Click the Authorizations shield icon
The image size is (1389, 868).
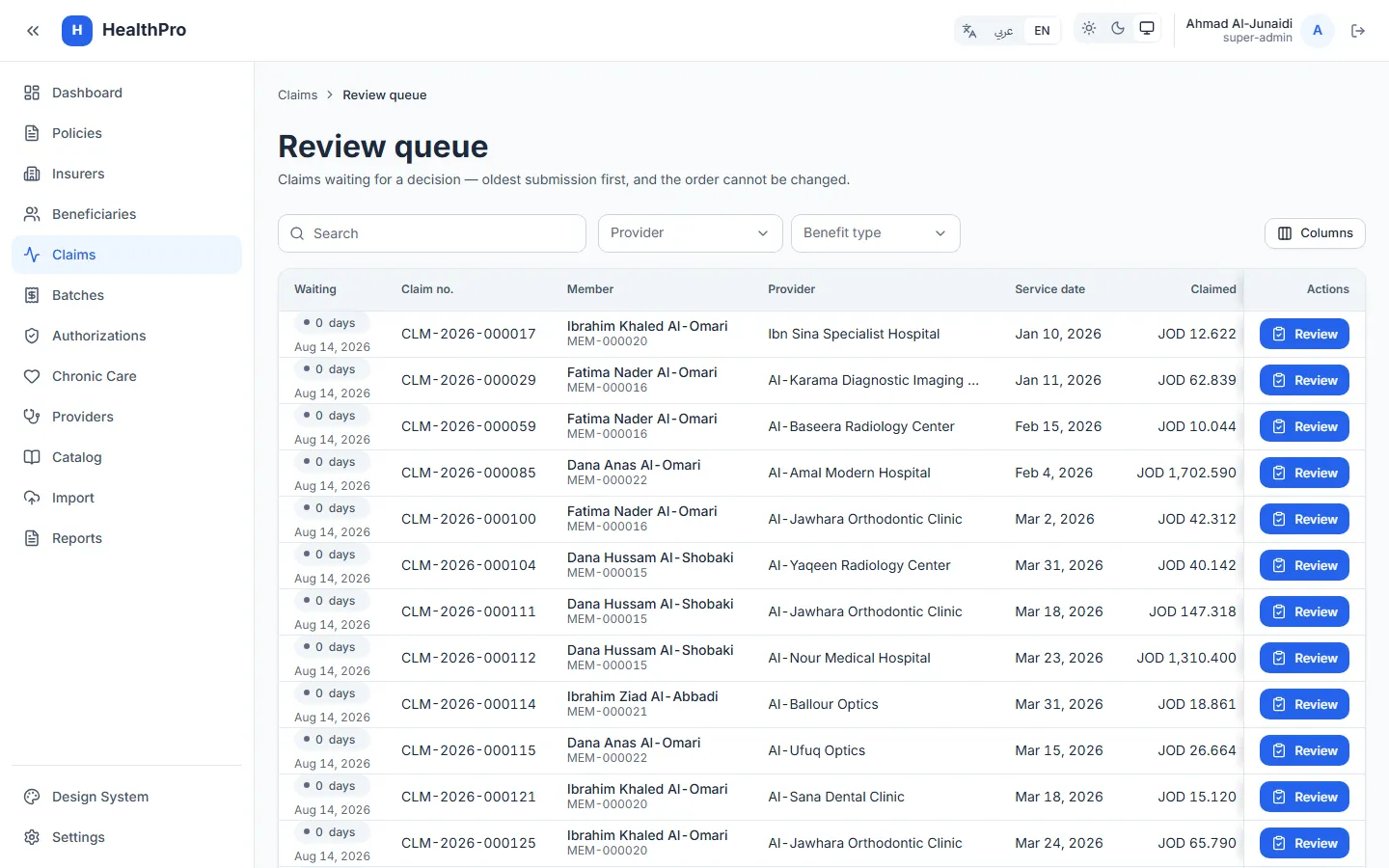tap(32, 336)
